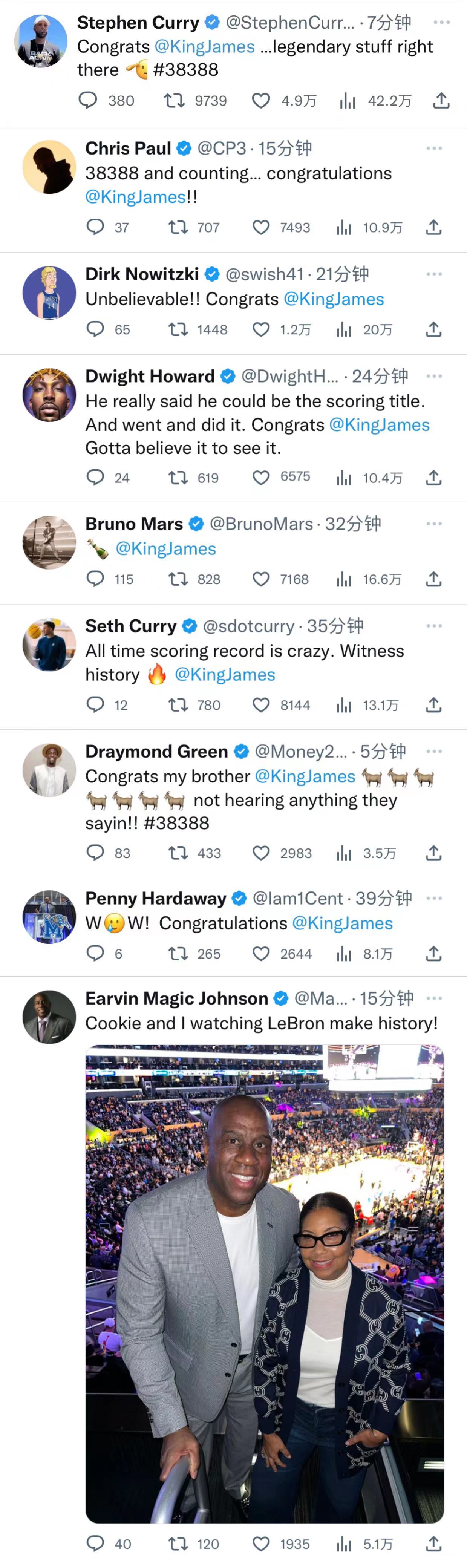
Task: Retweet Chris Paul's 38388 tweet
Action: coord(178,228)
